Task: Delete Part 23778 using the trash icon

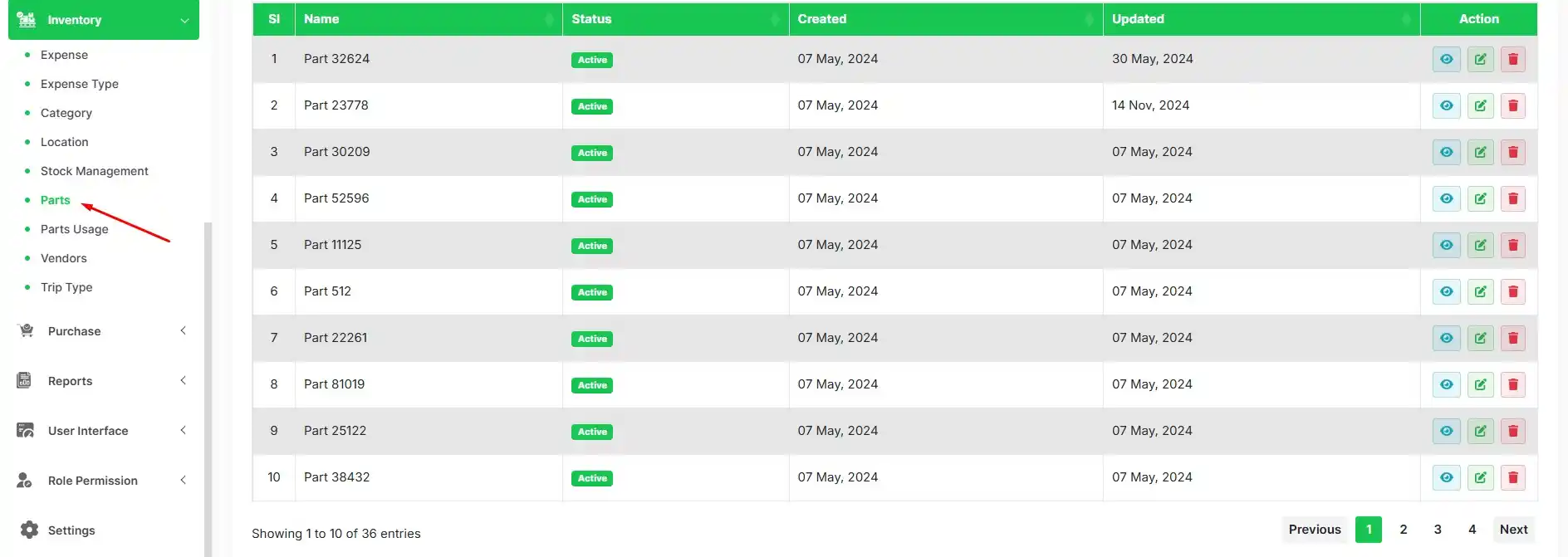Action: pyautogui.click(x=1512, y=105)
